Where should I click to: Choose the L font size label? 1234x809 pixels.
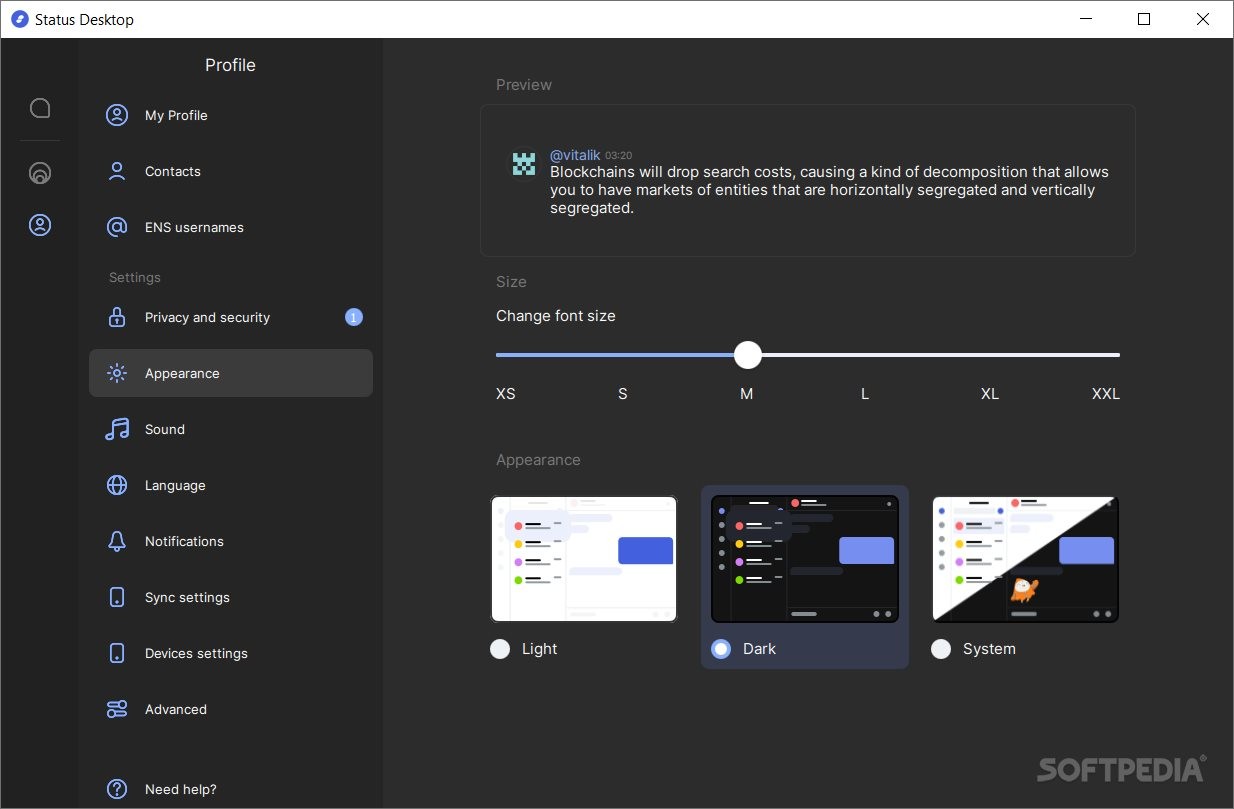coord(865,394)
